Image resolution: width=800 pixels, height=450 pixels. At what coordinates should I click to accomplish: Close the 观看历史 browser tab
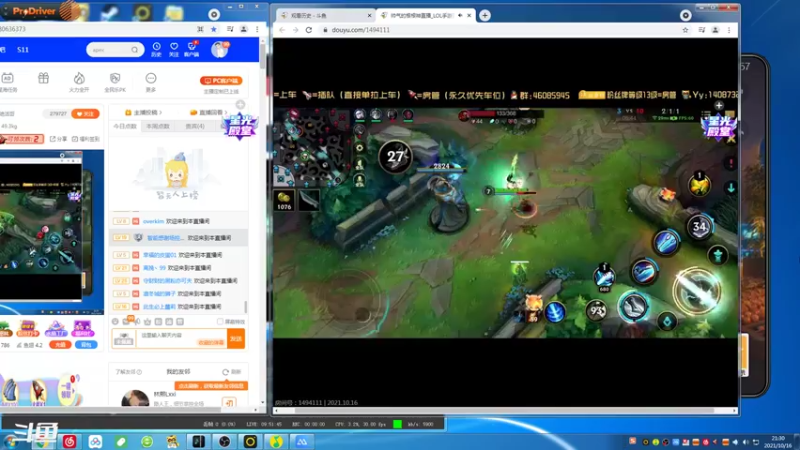369,15
